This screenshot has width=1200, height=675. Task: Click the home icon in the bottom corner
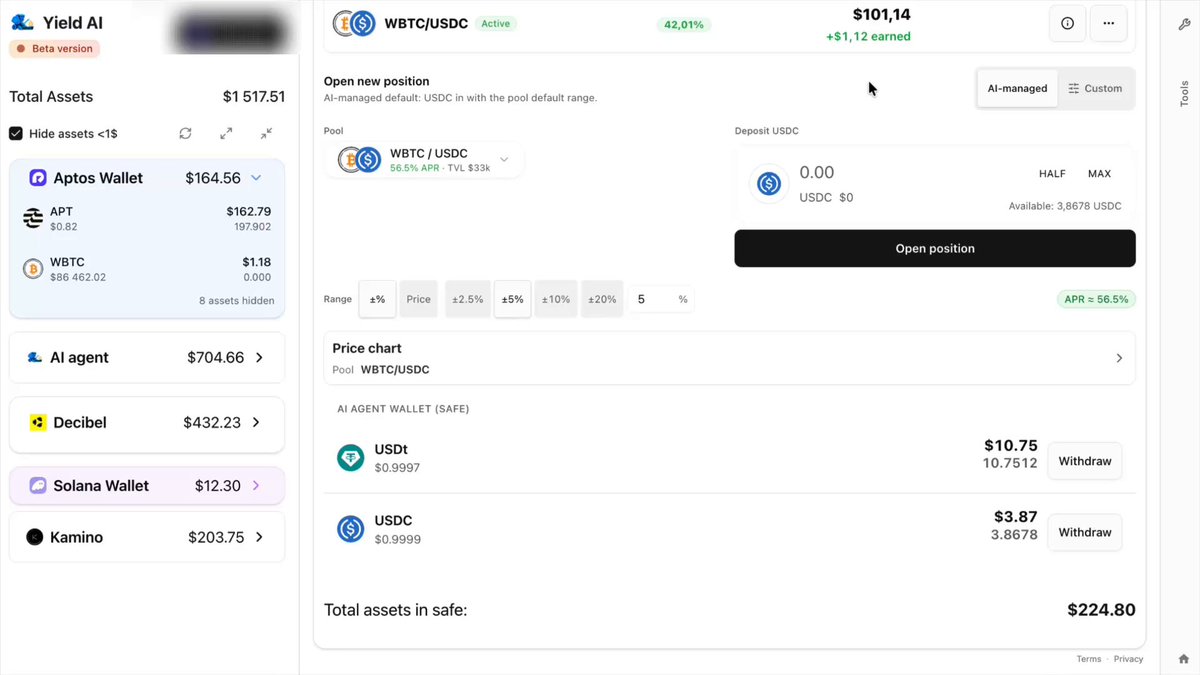point(1184,659)
